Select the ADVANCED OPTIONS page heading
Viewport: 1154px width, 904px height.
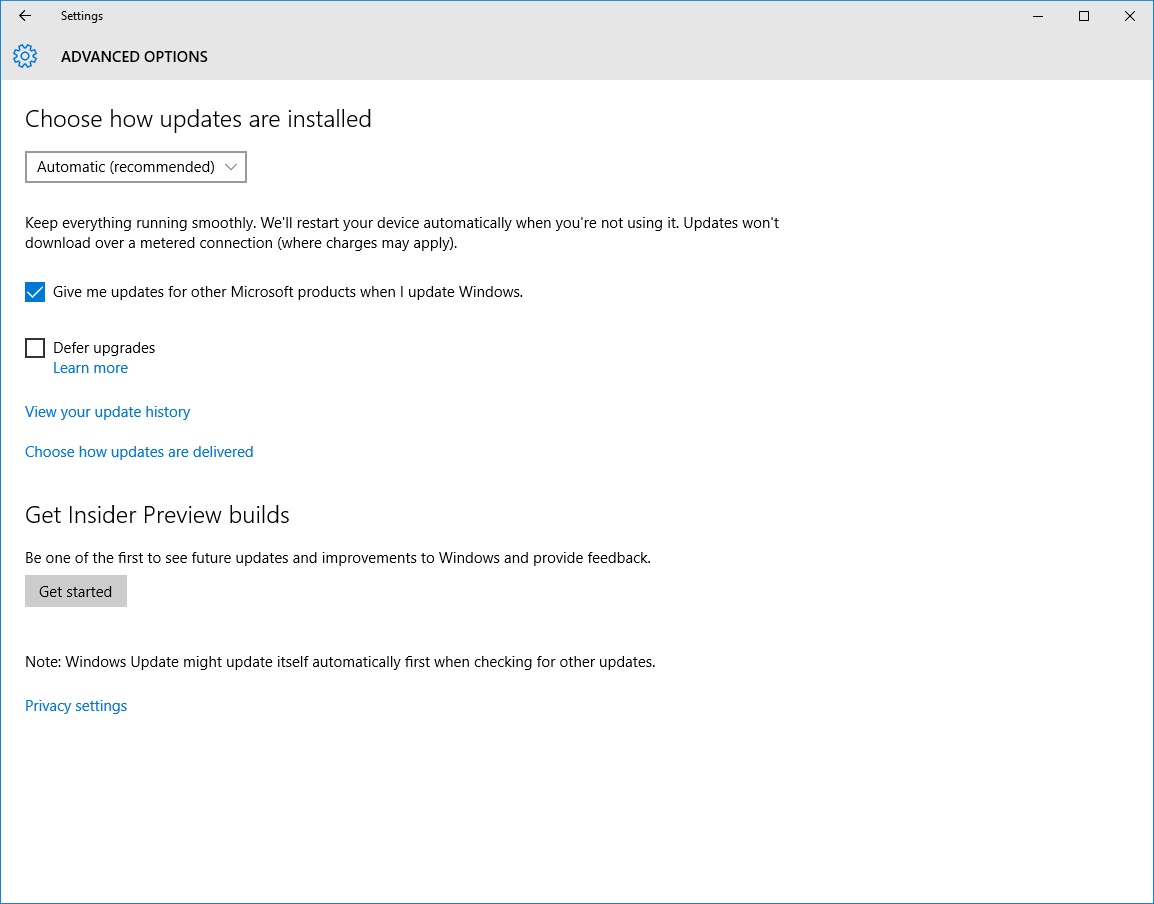pyautogui.click(x=134, y=56)
